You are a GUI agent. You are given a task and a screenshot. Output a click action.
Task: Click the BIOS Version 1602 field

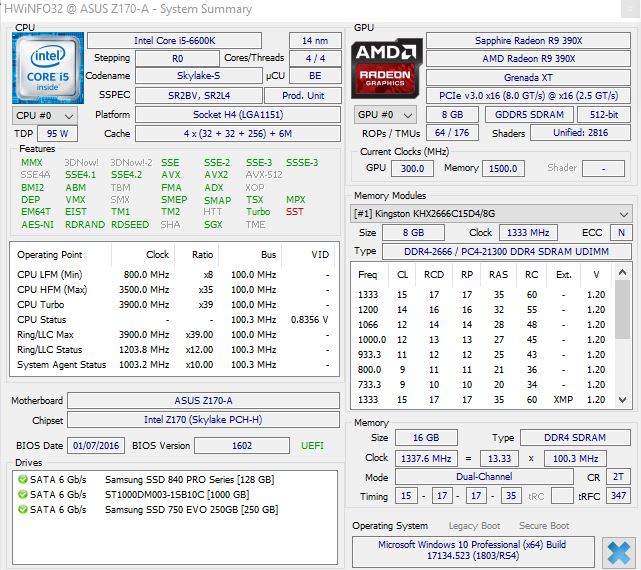coord(242,446)
